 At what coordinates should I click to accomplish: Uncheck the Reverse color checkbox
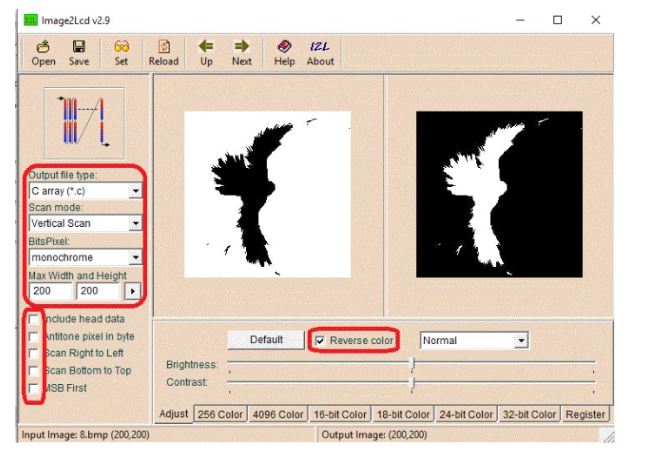click(x=320, y=341)
